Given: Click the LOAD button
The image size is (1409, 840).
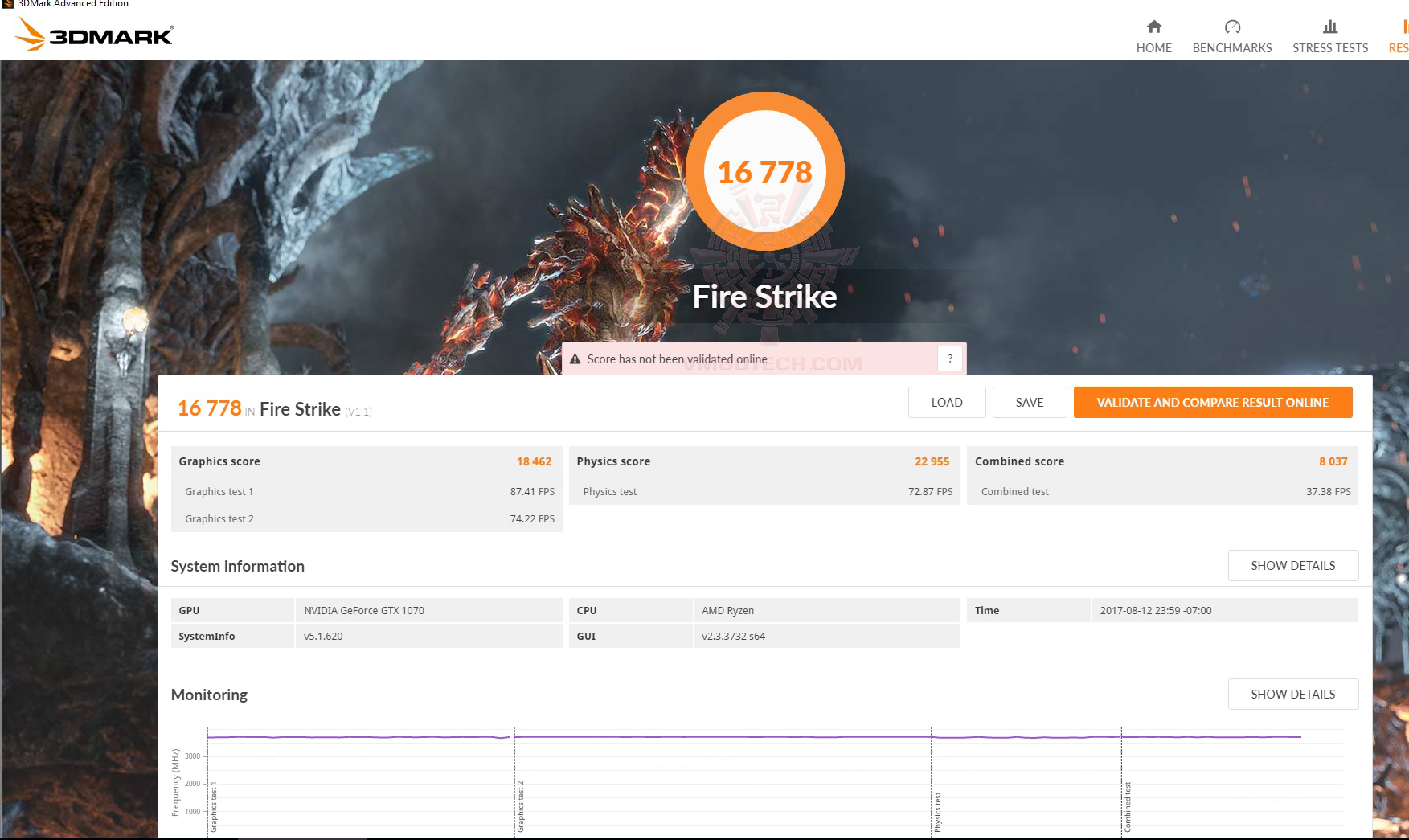Looking at the screenshot, I should (947, 402).
